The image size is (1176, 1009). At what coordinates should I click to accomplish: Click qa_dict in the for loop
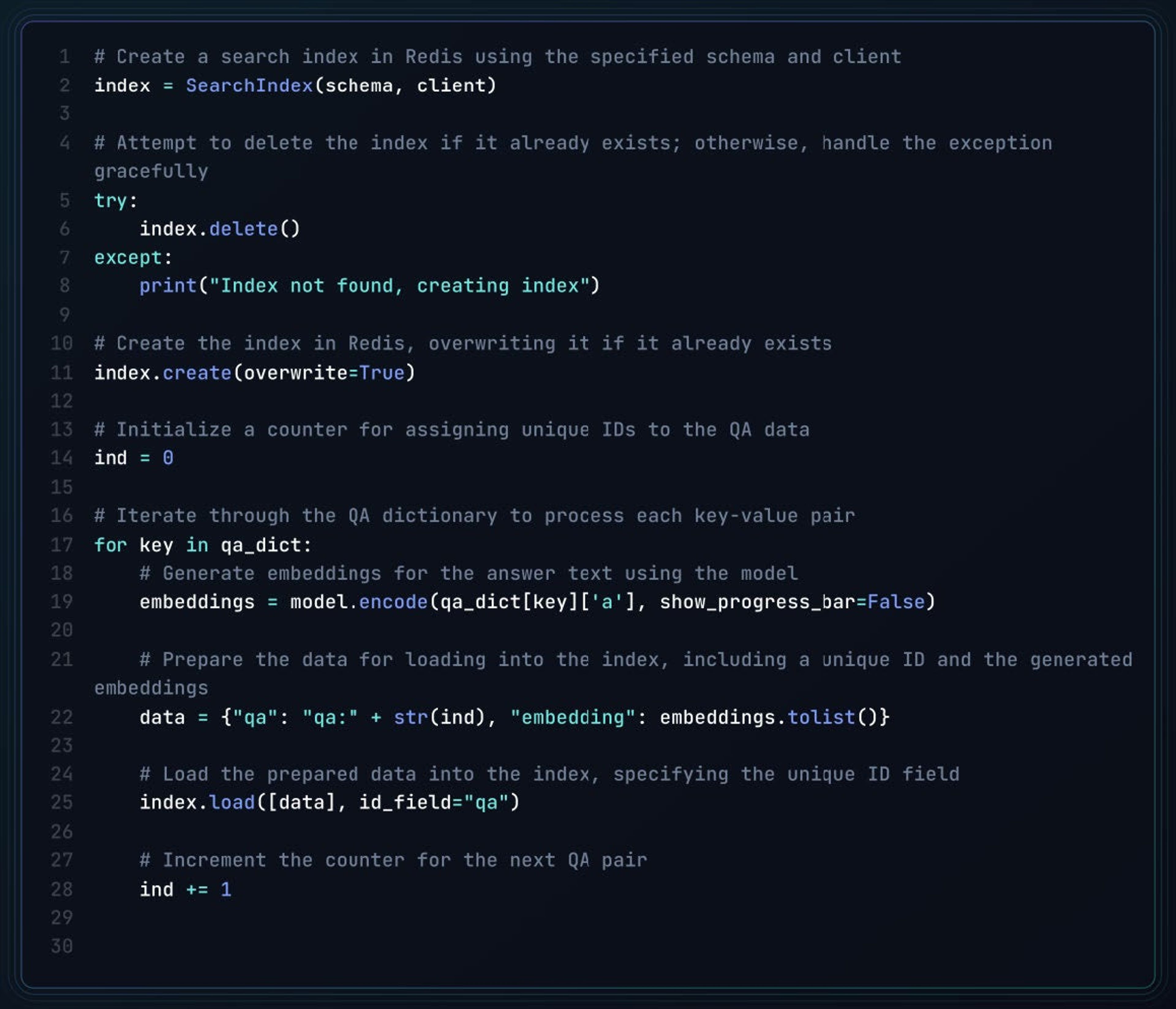coord(261,545)
